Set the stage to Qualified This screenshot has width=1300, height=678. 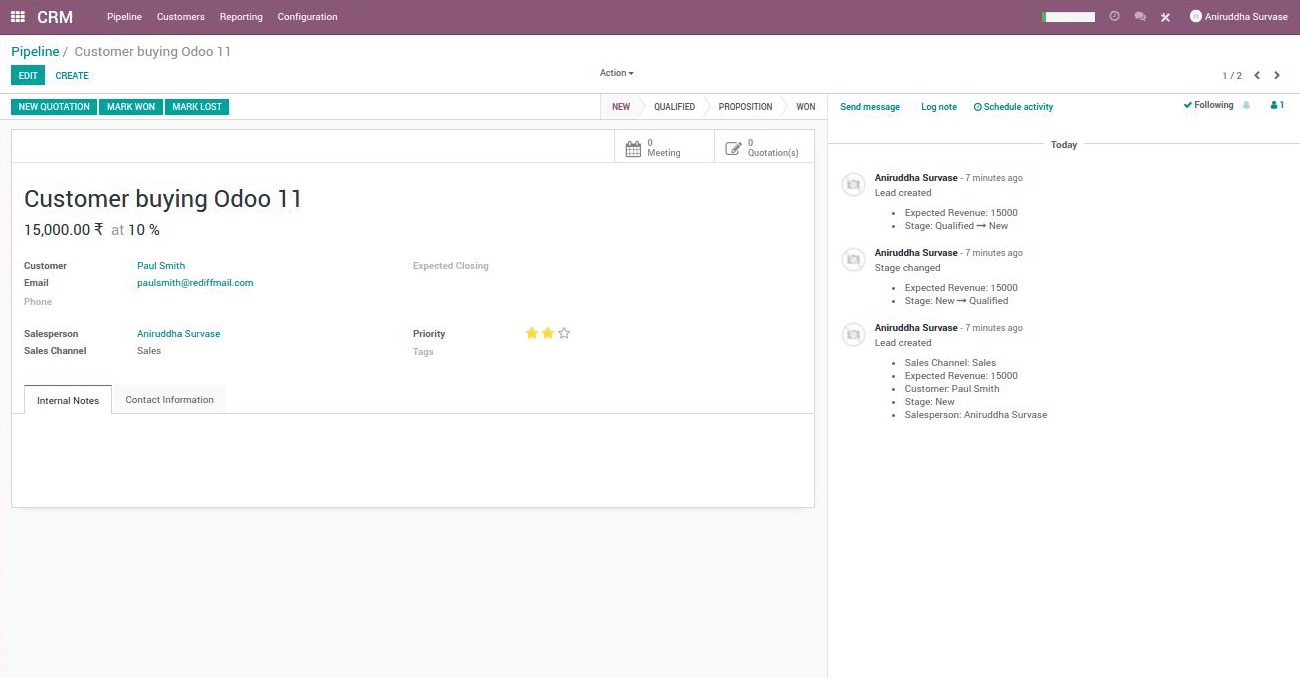pyautogui.click(x=674, y=107)
